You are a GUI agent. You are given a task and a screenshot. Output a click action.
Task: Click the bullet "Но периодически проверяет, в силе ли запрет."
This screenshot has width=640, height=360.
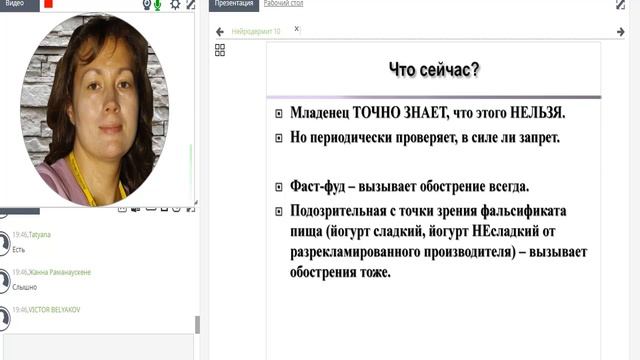pyautogui.click(x=425, y=138)
